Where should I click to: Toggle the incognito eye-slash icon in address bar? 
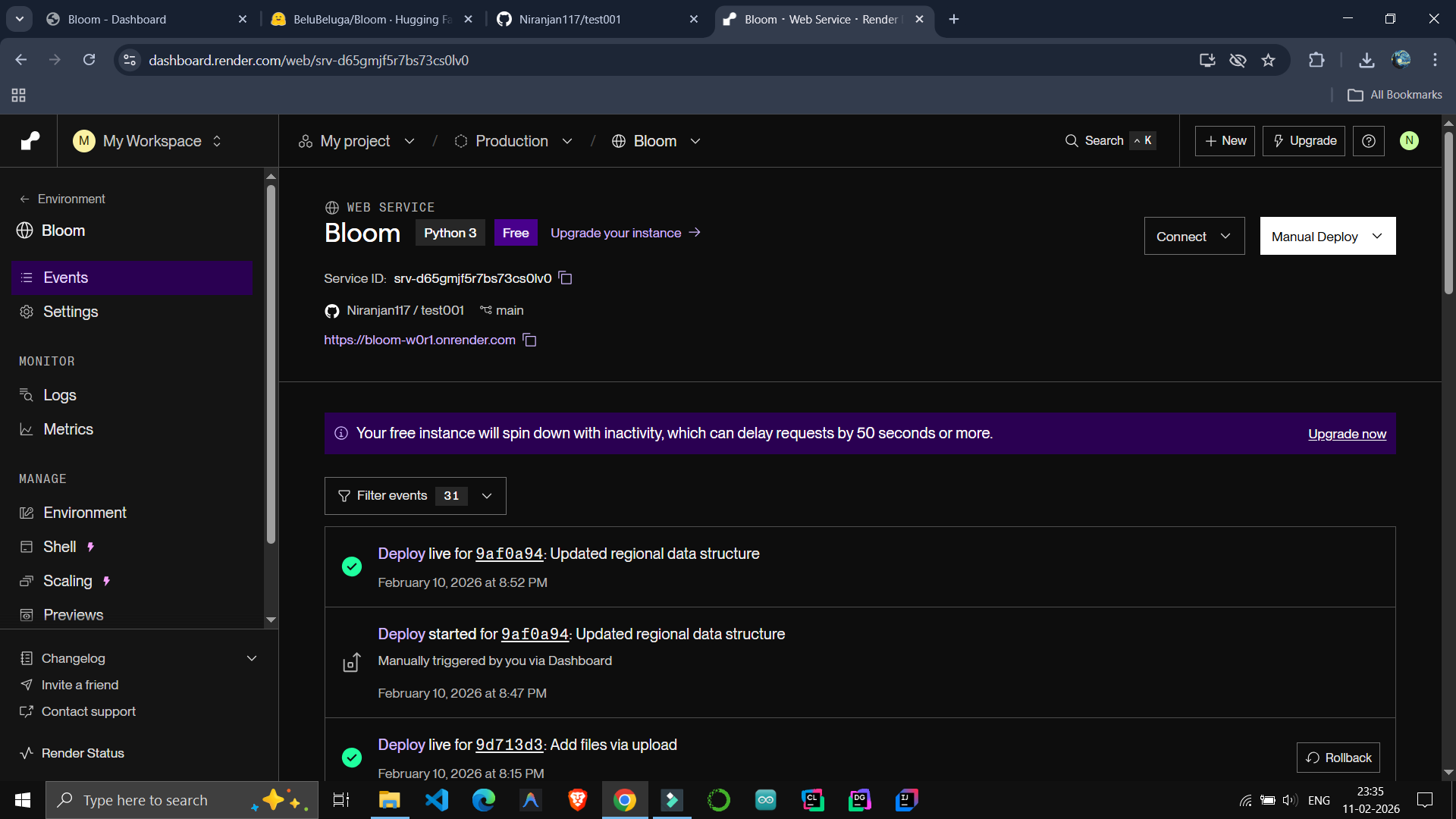[x=1238, y=60]
